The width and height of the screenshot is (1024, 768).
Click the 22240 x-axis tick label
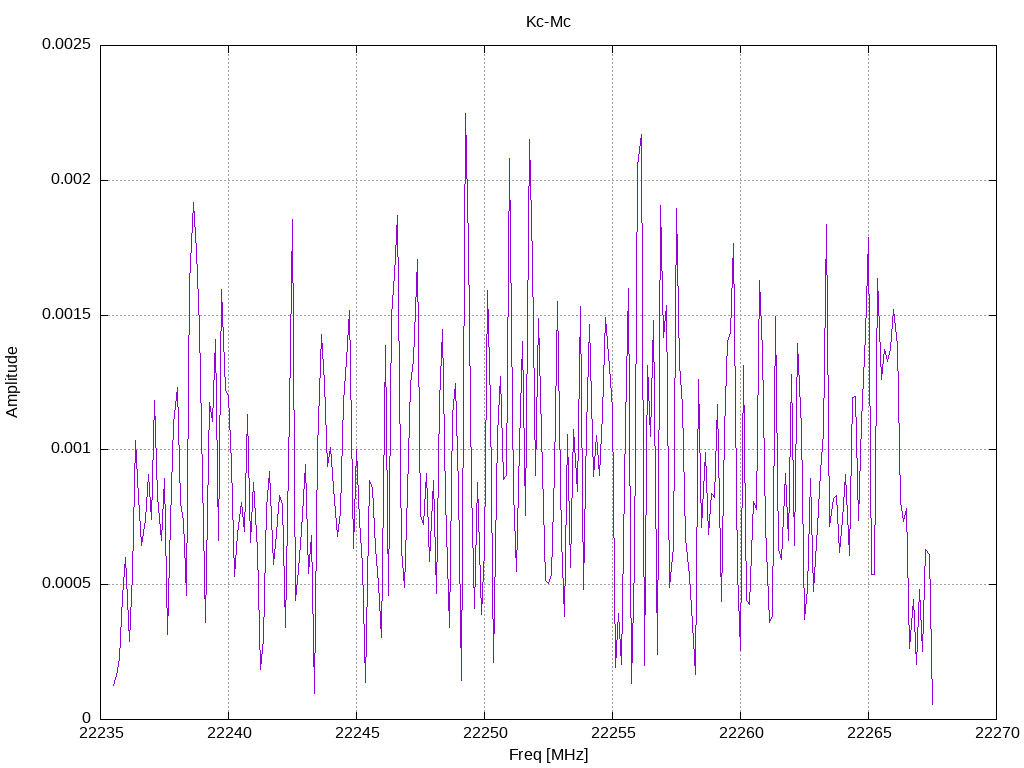pos(229,733)
